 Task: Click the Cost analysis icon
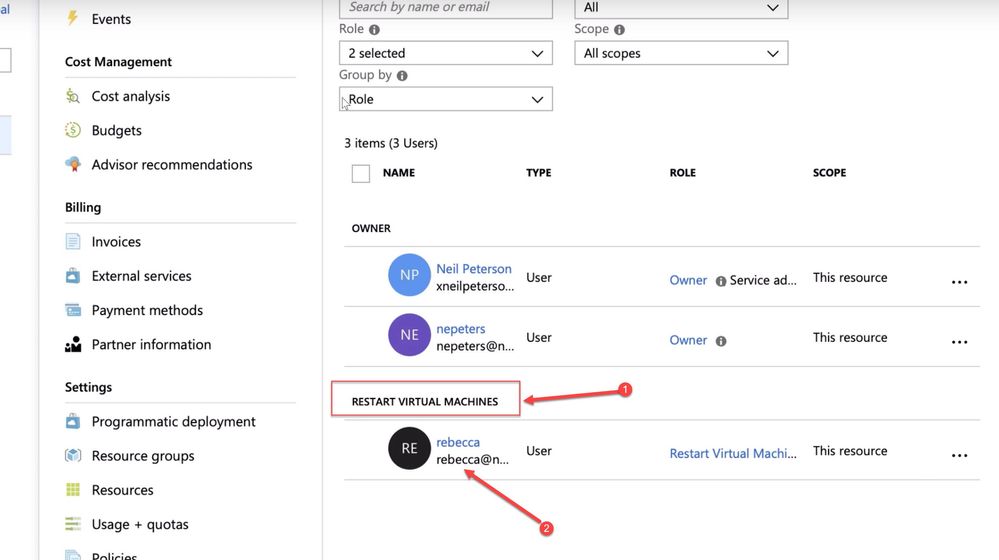tap(73, 96)
